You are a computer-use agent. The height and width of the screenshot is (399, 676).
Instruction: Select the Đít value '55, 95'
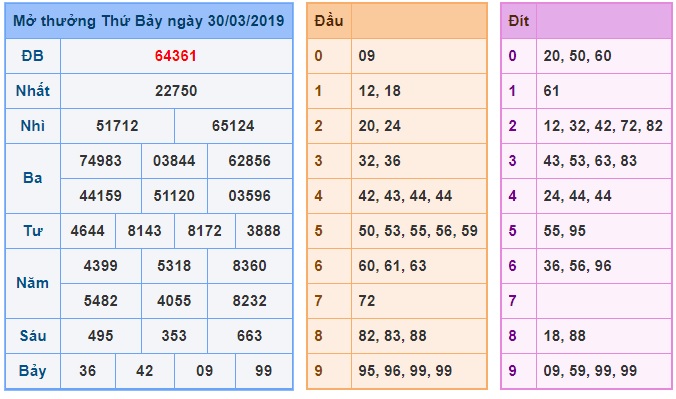pyautogui.click(x=565, y=230)
